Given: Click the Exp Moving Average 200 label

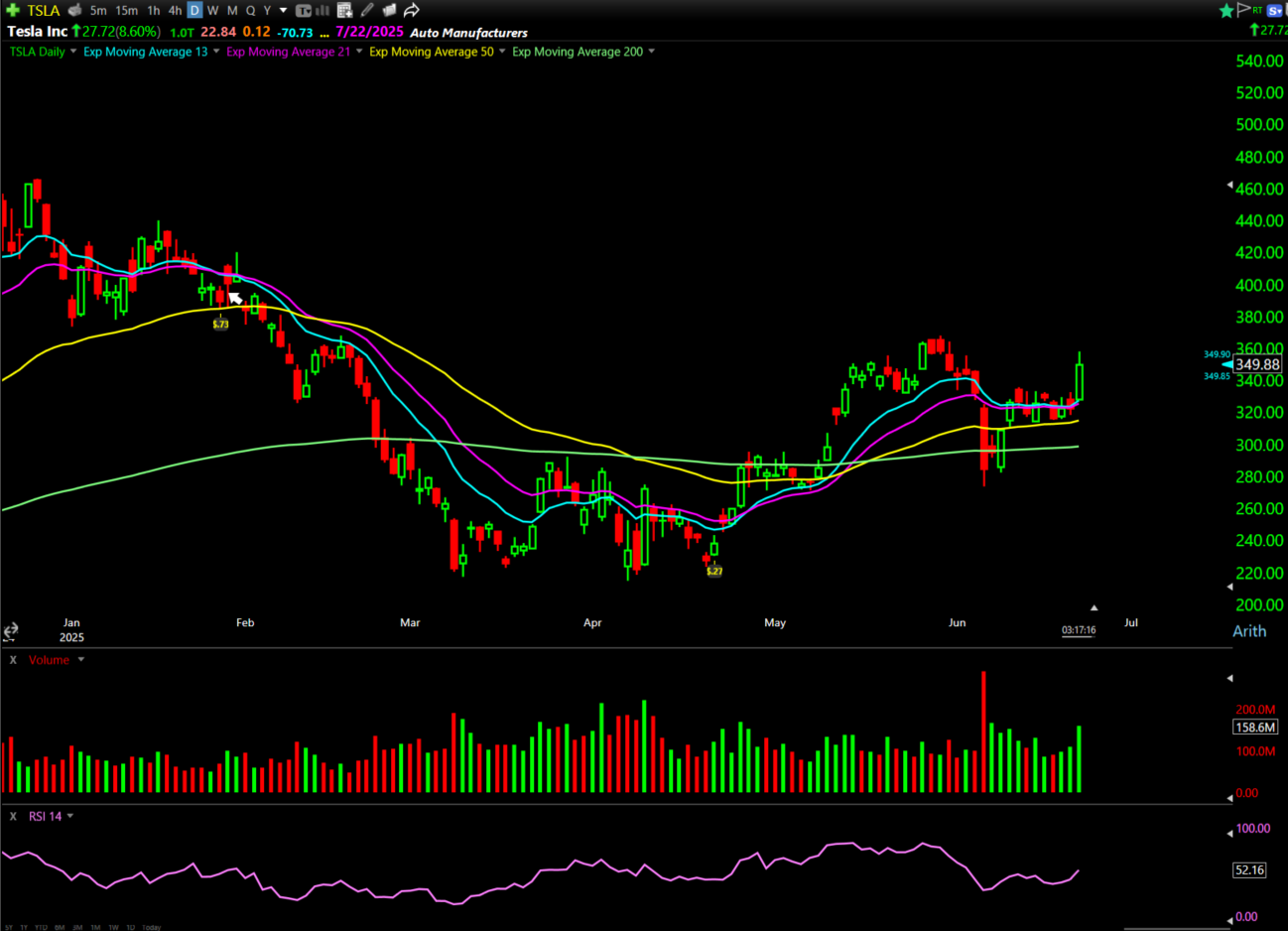Looking at the screenshot, I should 578,52.
